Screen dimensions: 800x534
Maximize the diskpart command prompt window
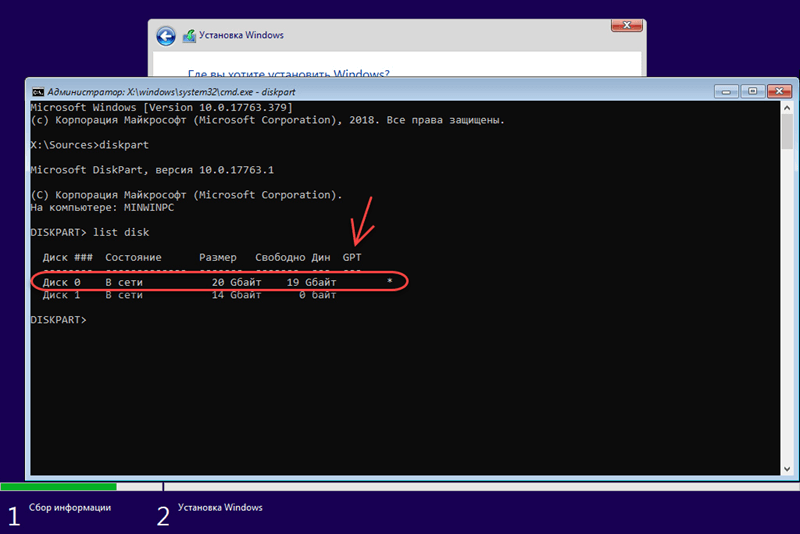click(752, 91)
